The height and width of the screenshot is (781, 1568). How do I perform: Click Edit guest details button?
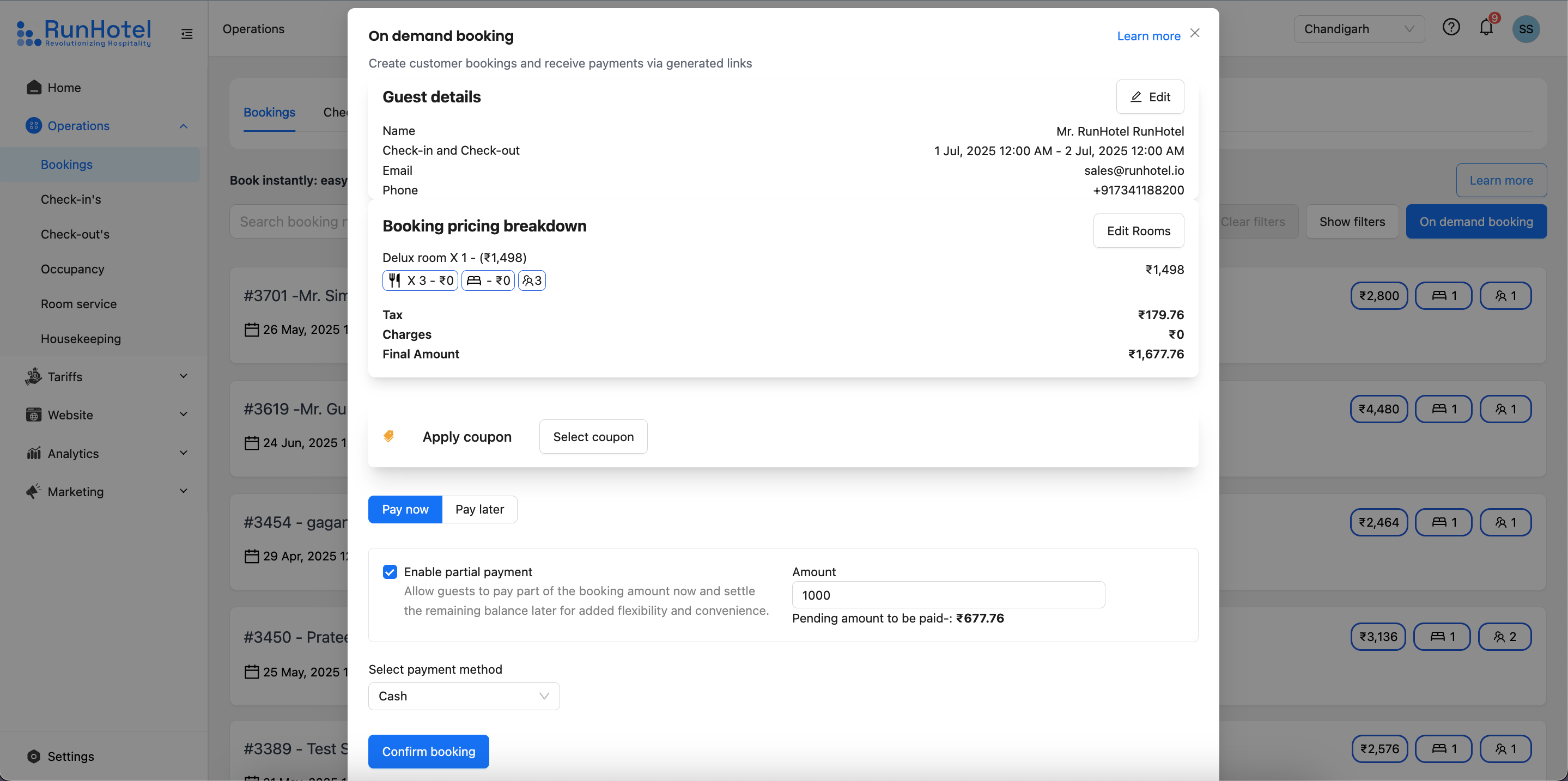pos(1150,97)
